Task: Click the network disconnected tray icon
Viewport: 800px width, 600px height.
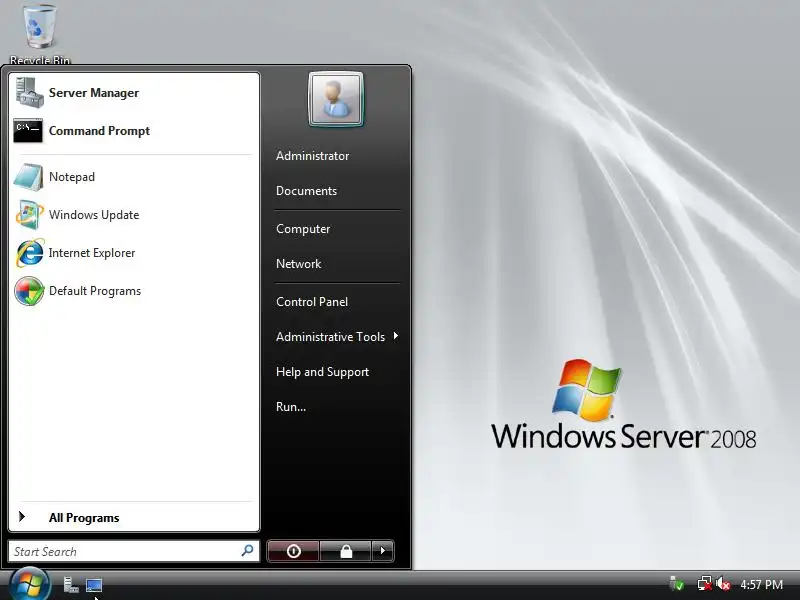Action: pos(705,584)
